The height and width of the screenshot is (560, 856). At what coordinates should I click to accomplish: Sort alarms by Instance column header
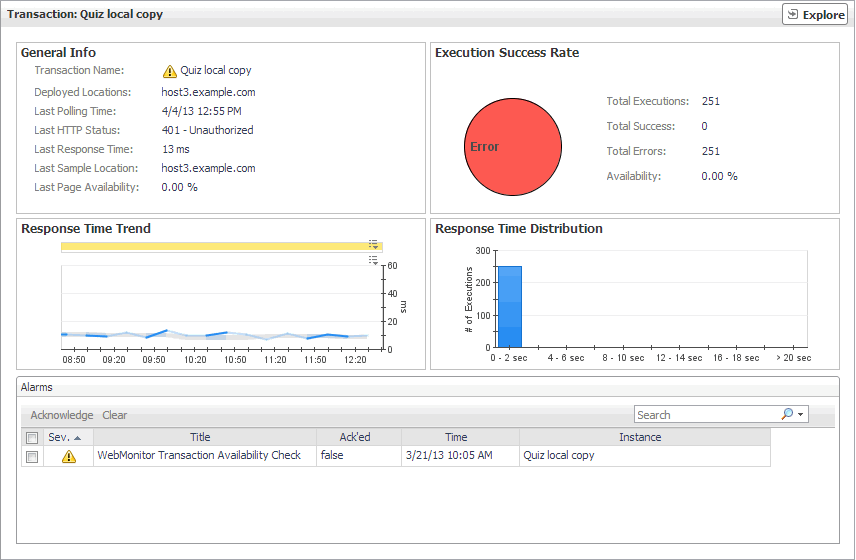640,437
